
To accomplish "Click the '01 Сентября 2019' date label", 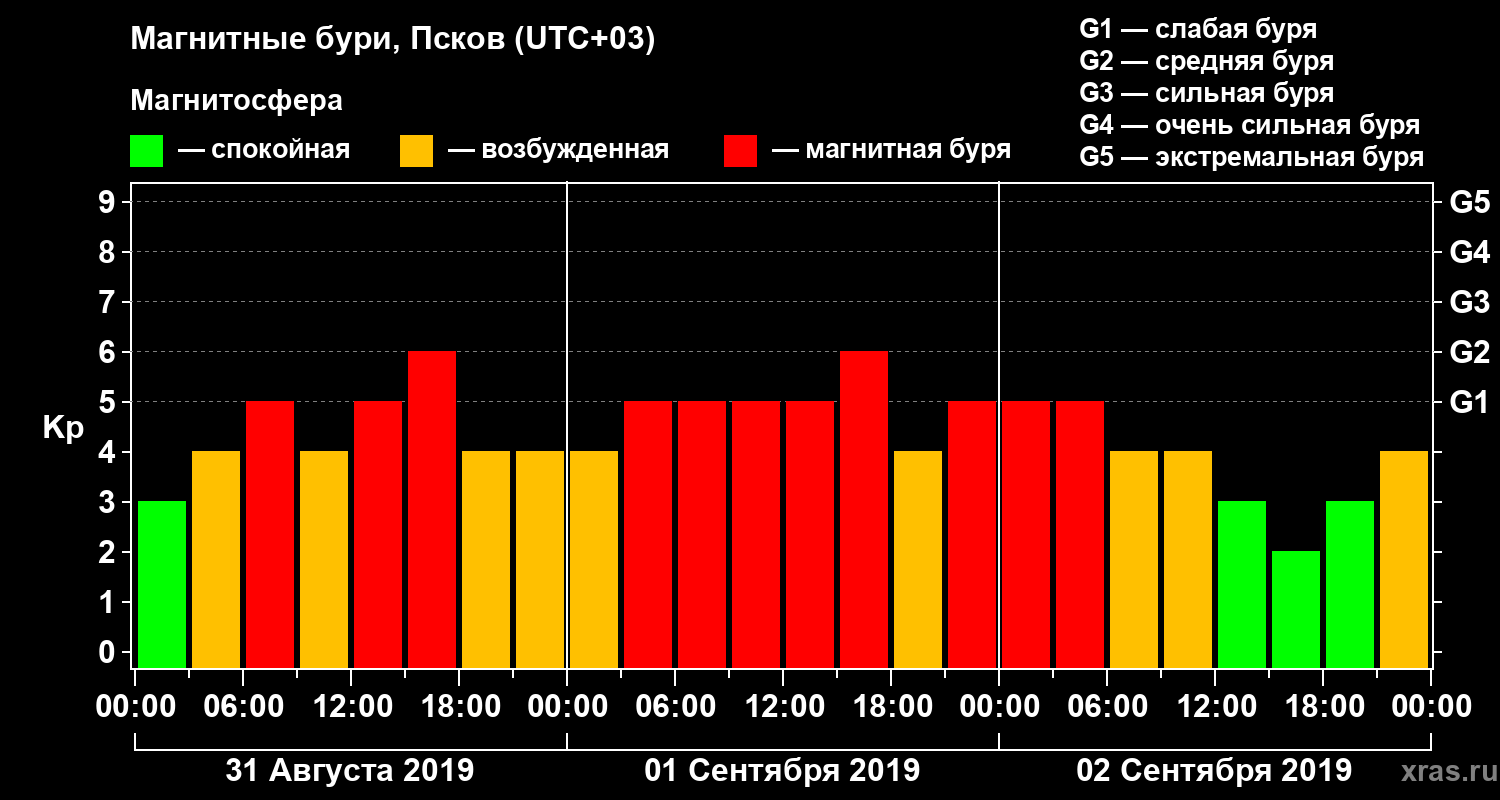I will tap(782, 771).
